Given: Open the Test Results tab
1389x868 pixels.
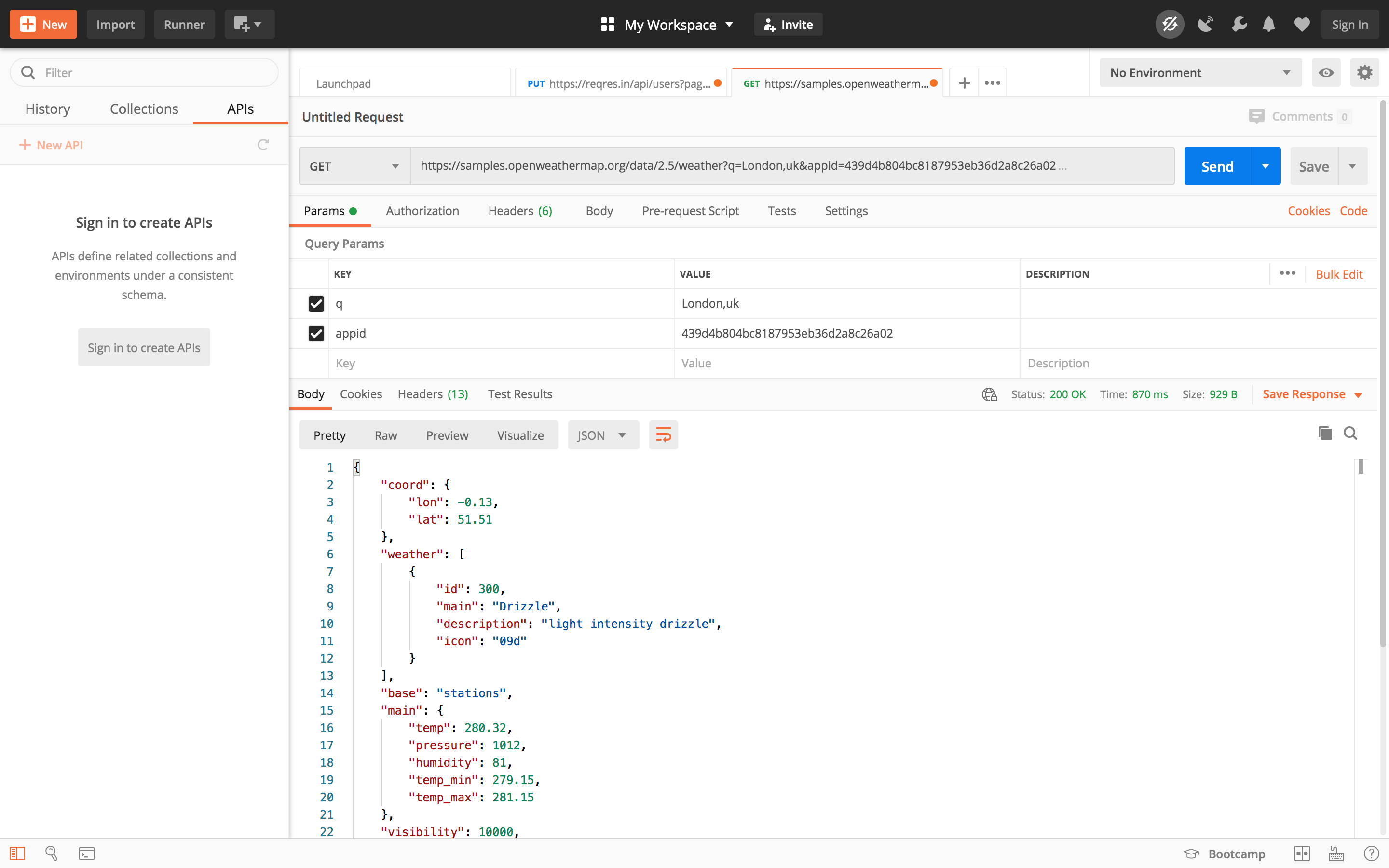Looking at the screenshot, I should tap(519, 394).
